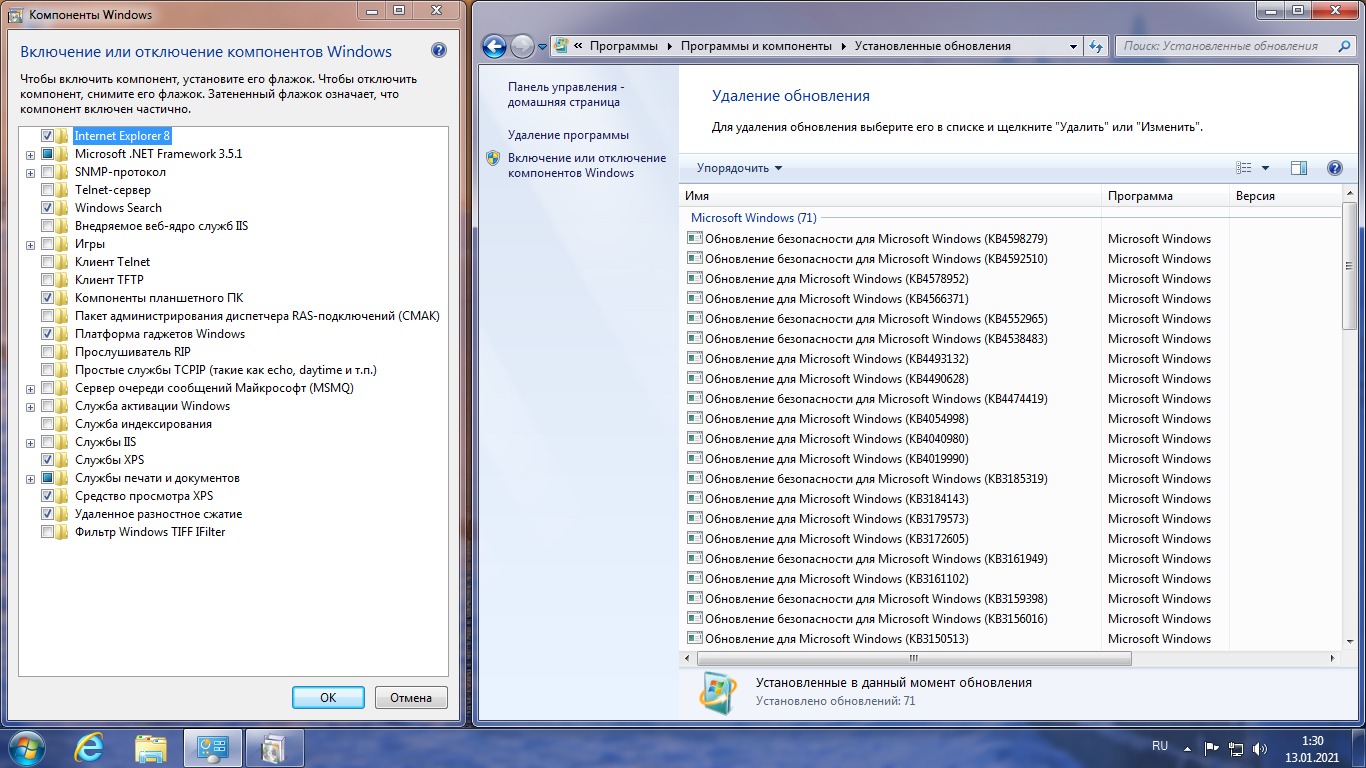1366x768 pixels.
Task: Uncheck Компоненты планшетного ПК
Action: (47, 298)
